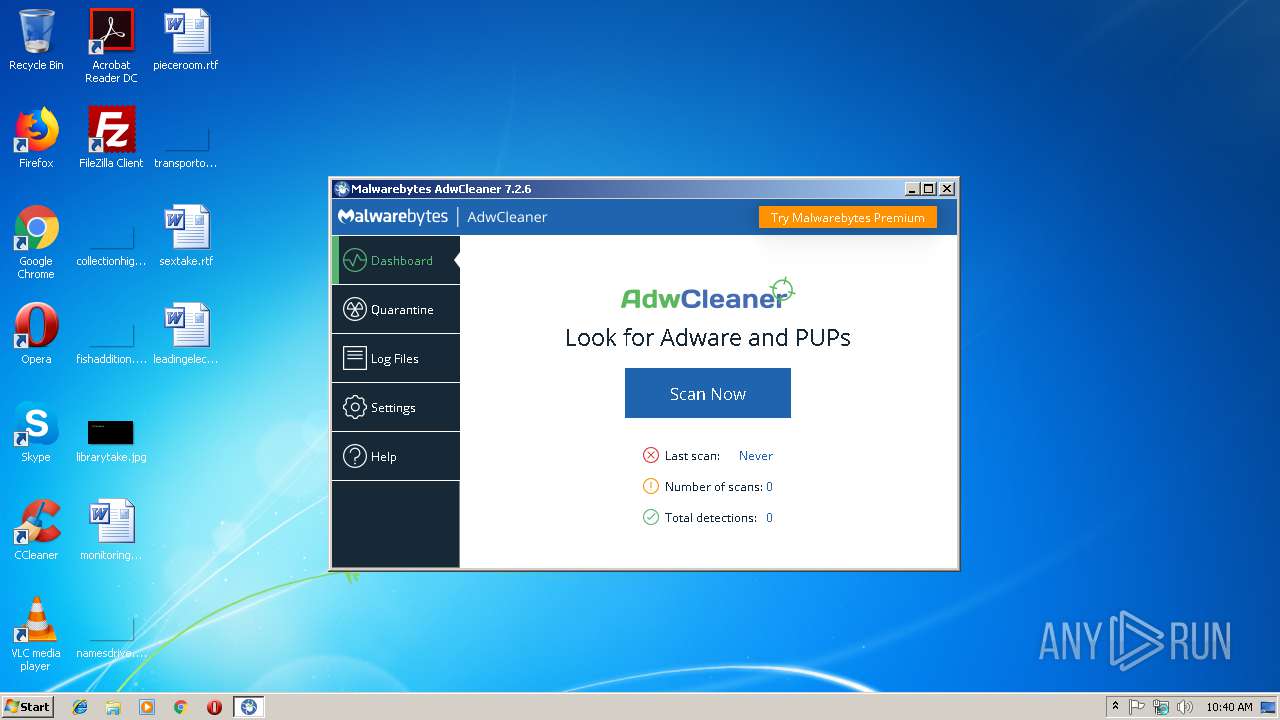Select the Firefox desktop shortcut
The width and height of the screenshot is (1280, 720).
click(x=36, y=138)
